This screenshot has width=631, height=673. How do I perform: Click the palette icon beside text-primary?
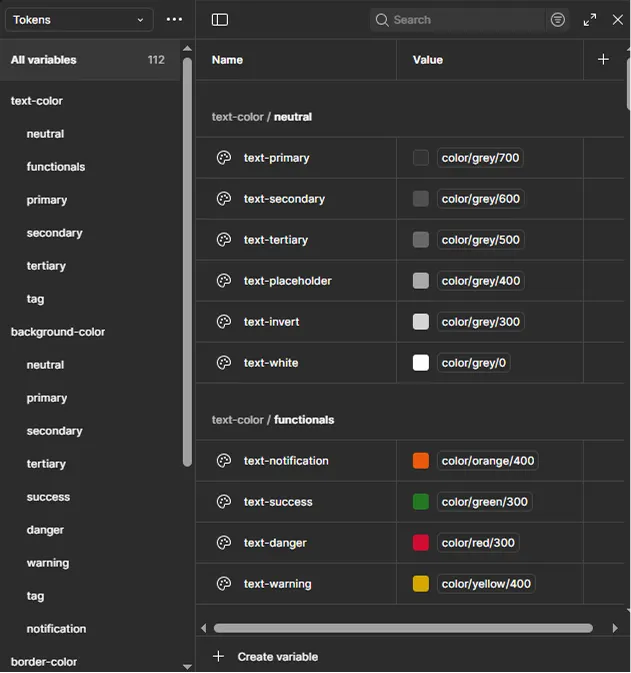click(224, 158)
